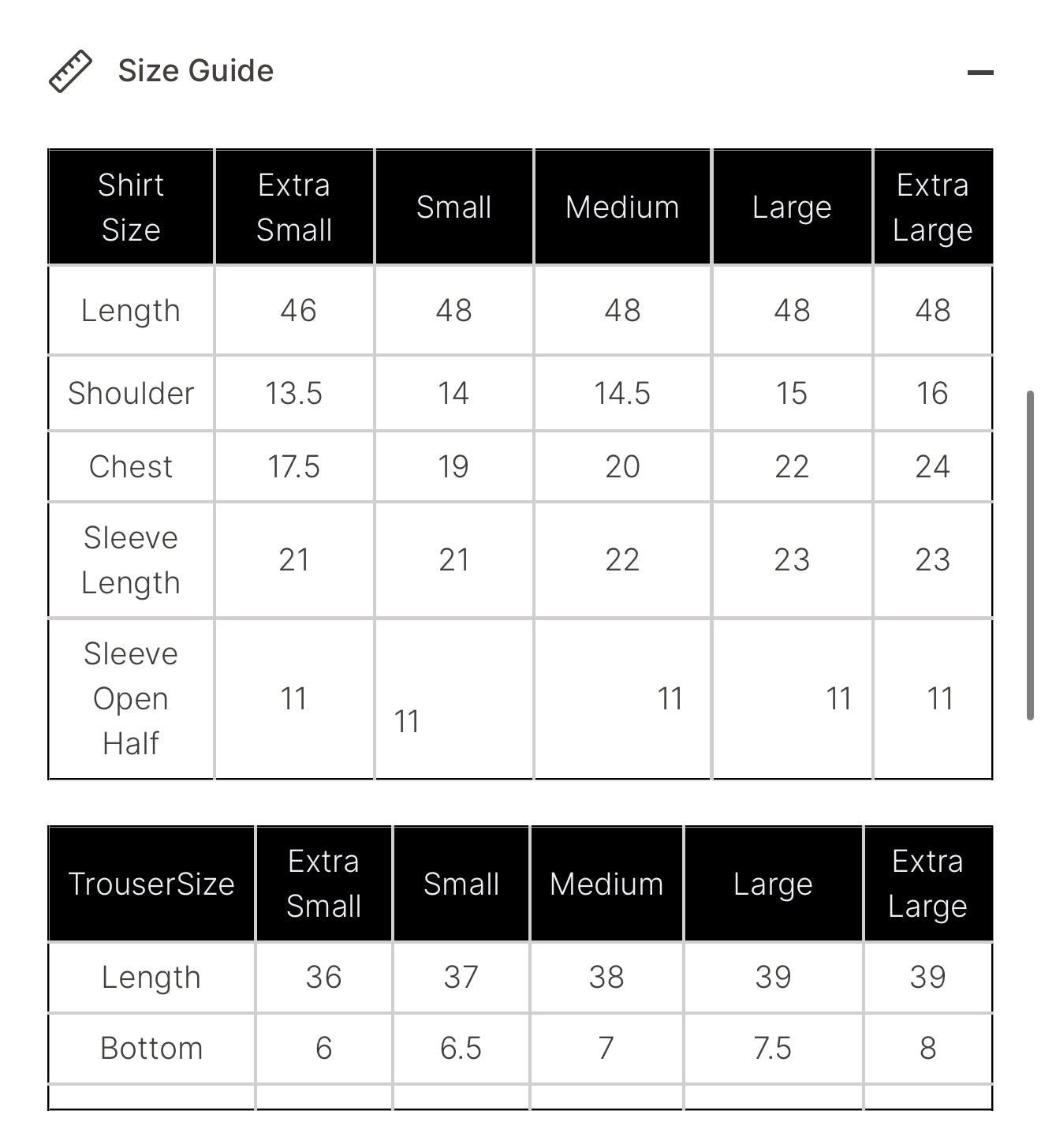Viewport: 1041px width, 1148px height.
Task: Select the Shoulder row label
Action: pos(131,393)
